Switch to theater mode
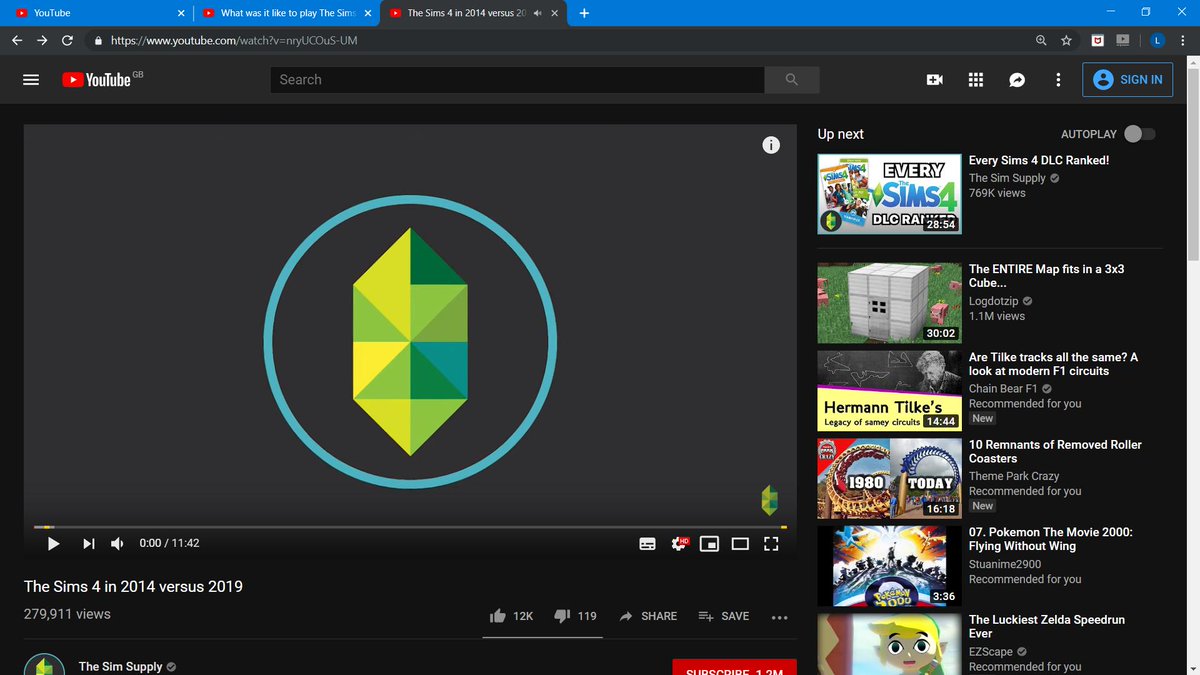 coord(740,543)
